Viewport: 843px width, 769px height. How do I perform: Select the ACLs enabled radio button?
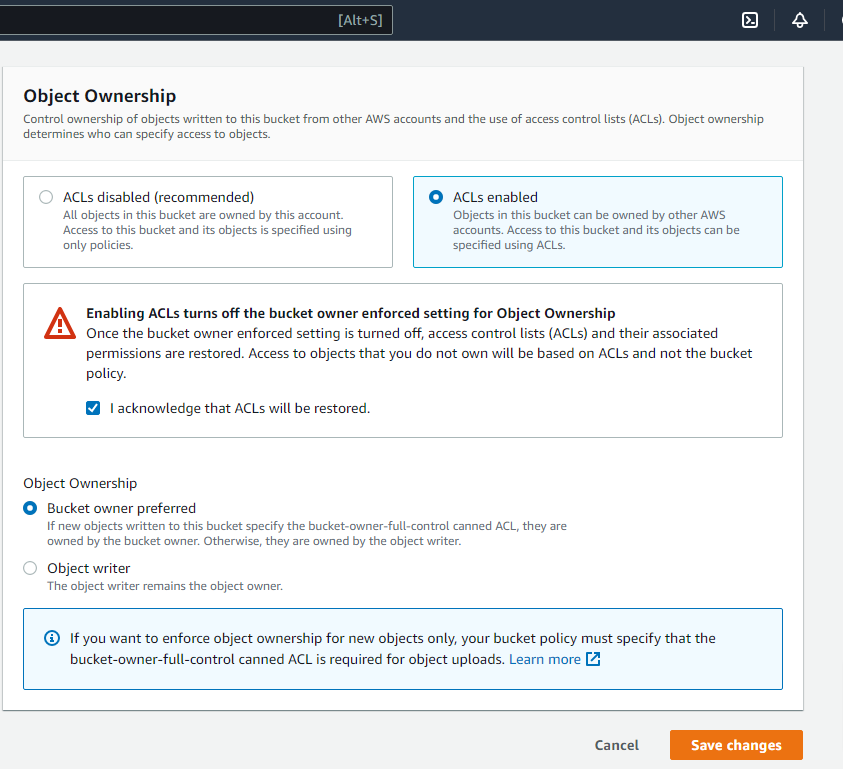coord(436,197)
